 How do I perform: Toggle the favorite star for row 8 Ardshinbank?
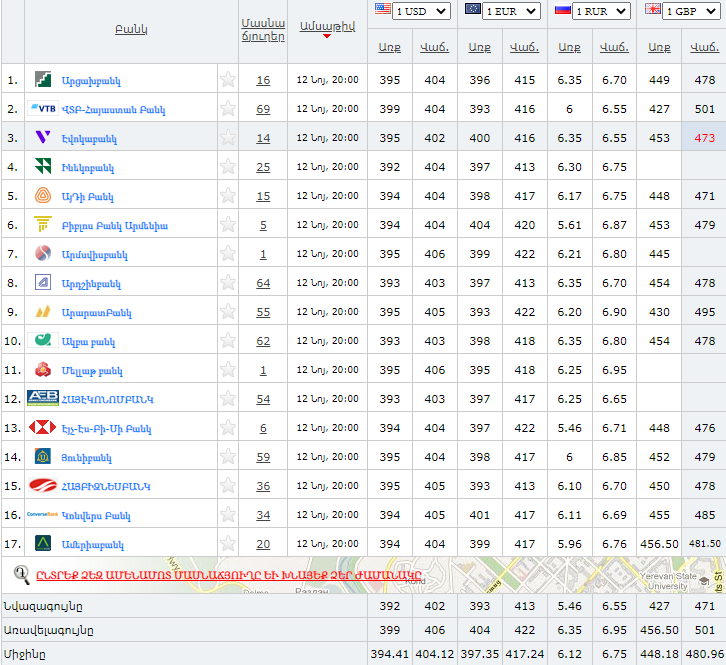(x=228, y=282)
